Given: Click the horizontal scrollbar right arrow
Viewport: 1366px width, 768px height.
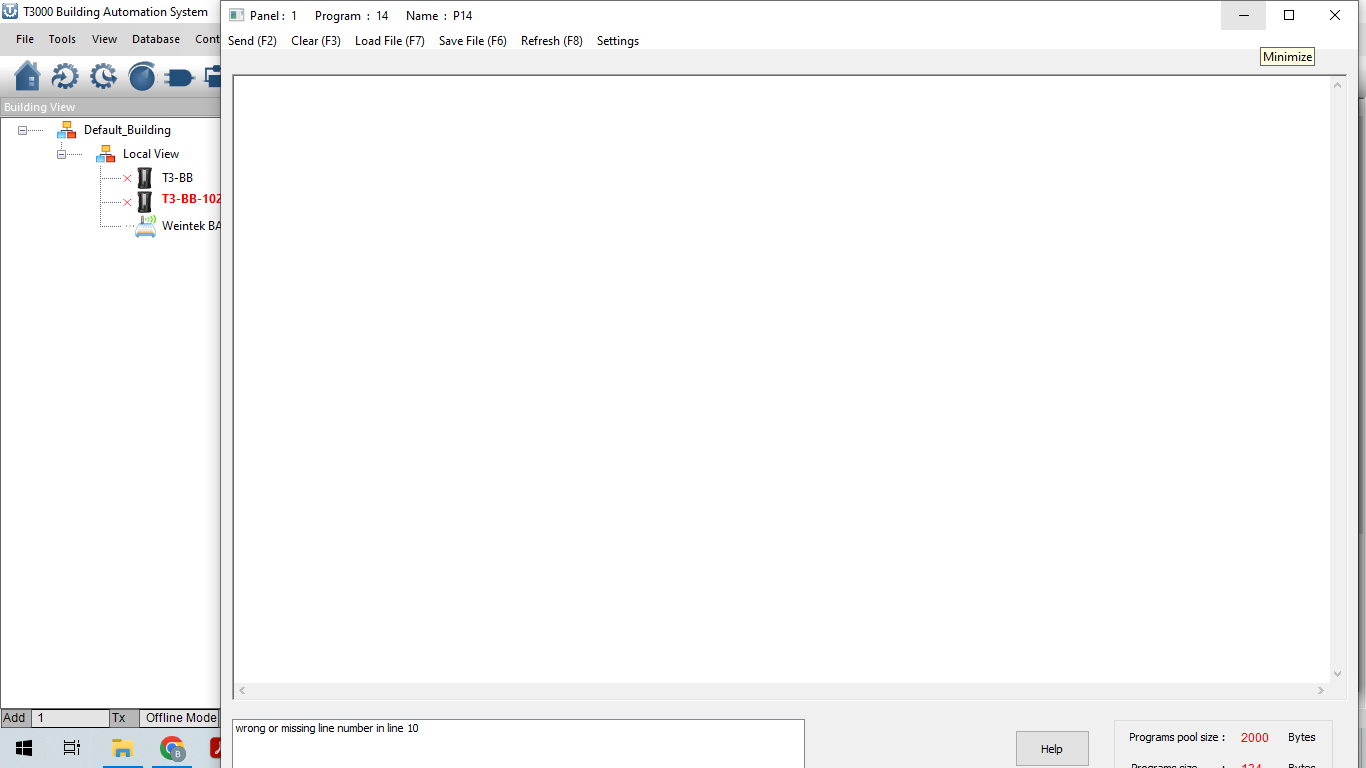Looking at the screenshot, I should tap(1320, 690).
